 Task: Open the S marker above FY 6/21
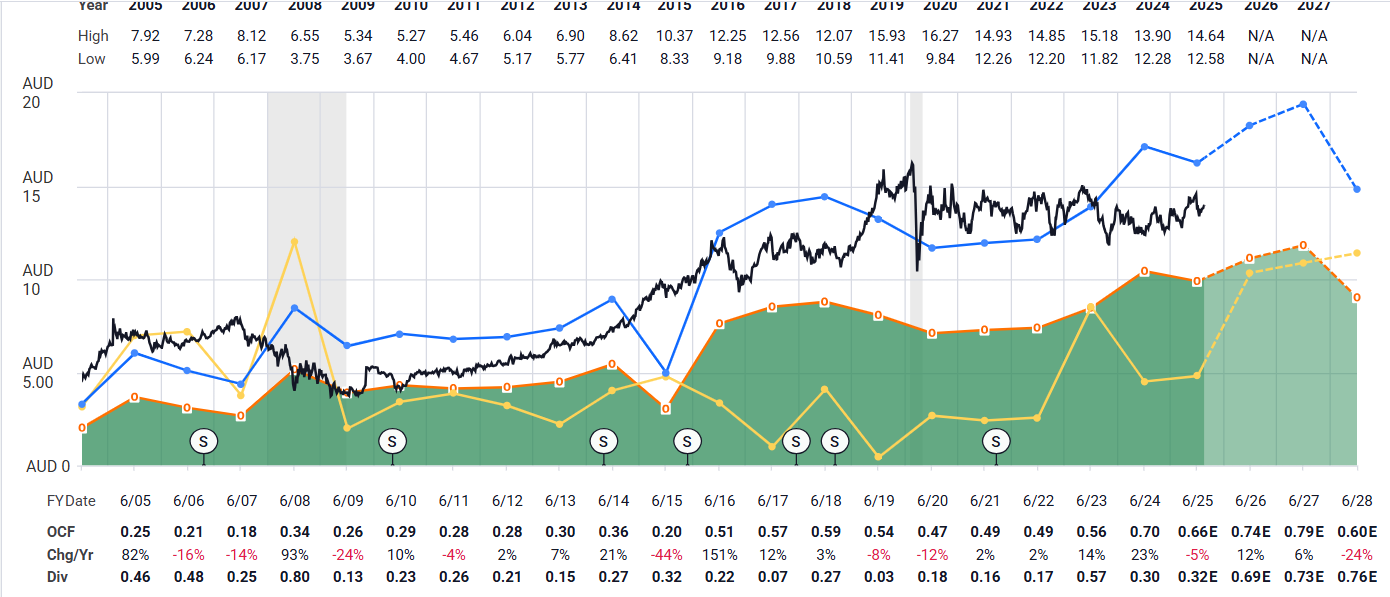click(996, 441)
